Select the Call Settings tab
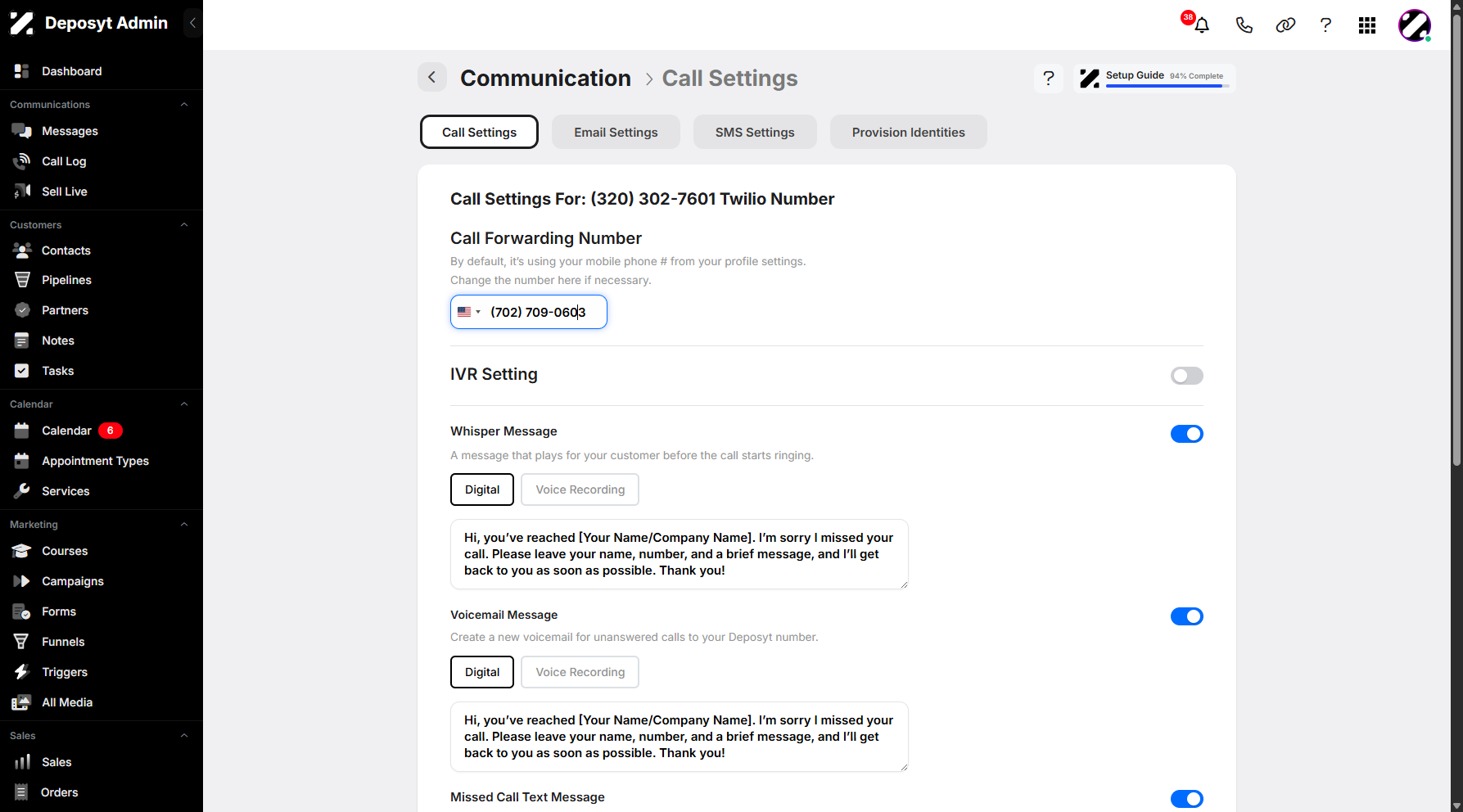Viewport: 1463px width, 812px height. tap(479, 132)
